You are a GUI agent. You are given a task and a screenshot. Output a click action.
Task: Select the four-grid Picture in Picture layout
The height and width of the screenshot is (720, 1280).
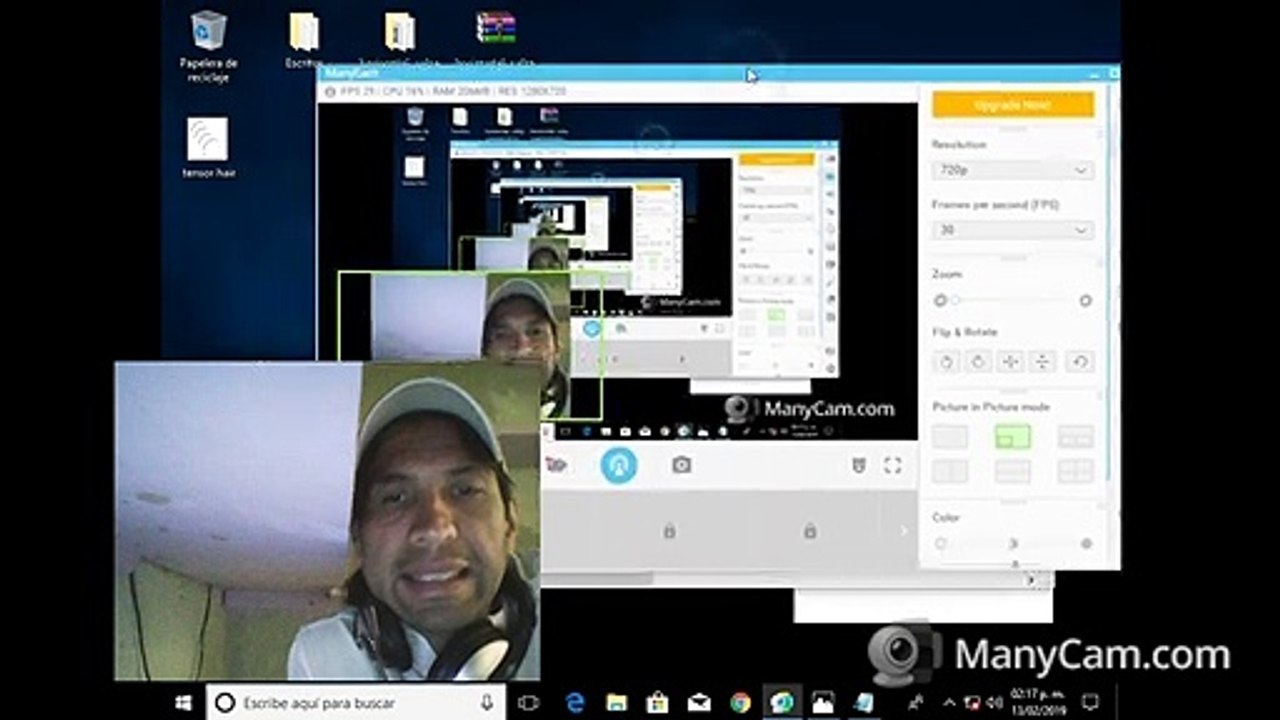click(x=1076, y=471)
